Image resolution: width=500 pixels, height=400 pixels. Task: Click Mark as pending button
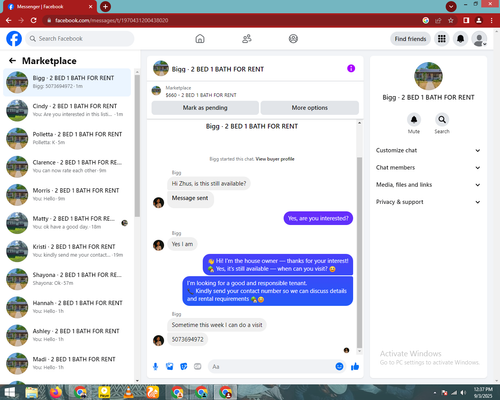coord(205,108)
